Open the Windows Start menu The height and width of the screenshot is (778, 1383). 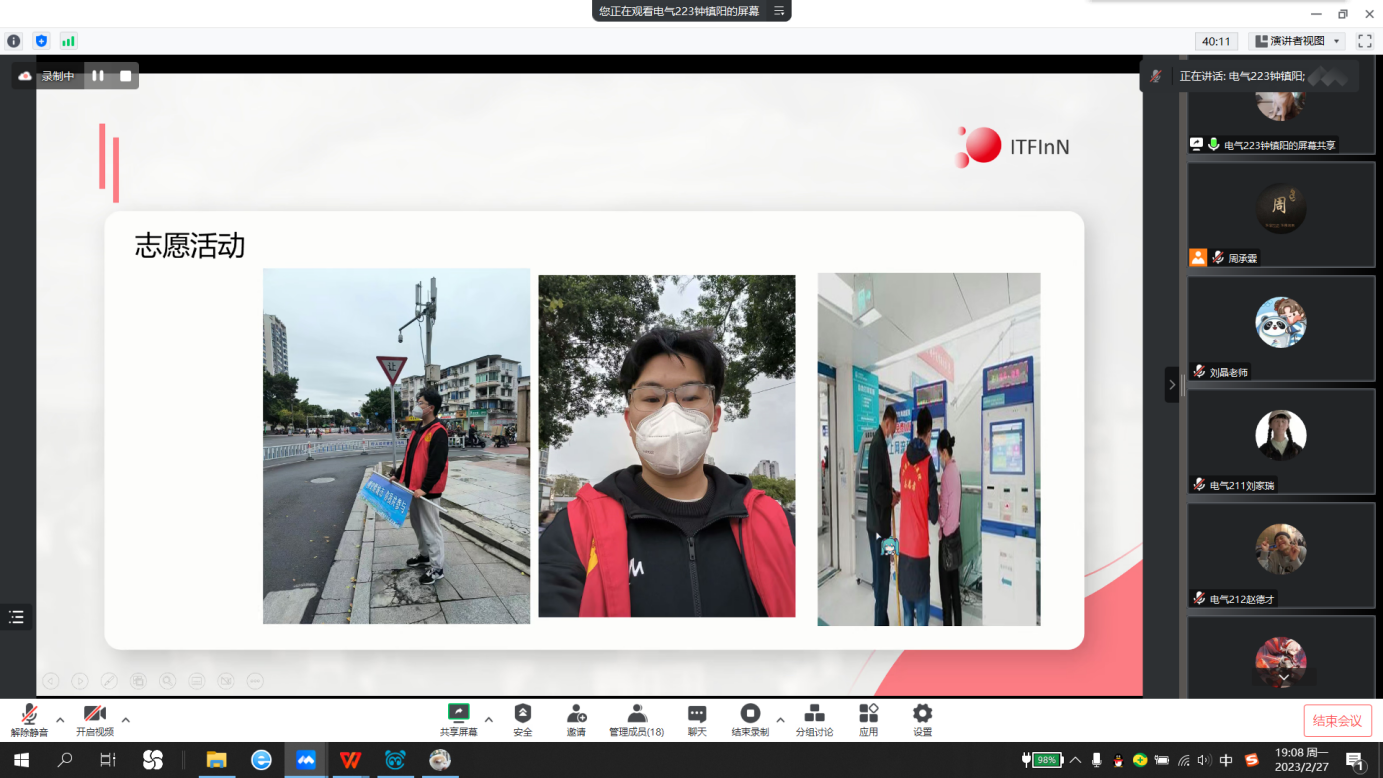(x=21, y=760)
